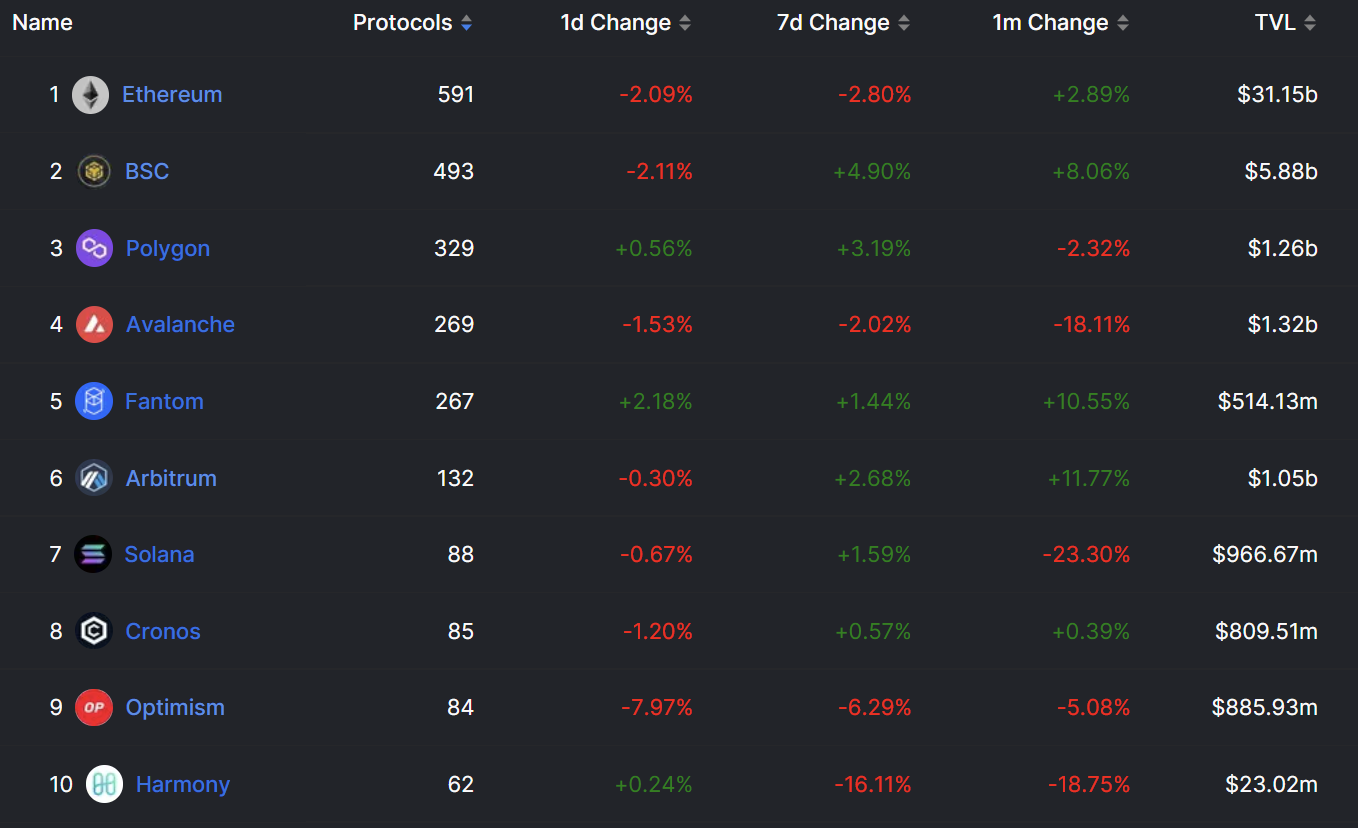Open the Ethereum chain link
The height and width of the screenshot is (828, 1358).
point(172,95)
